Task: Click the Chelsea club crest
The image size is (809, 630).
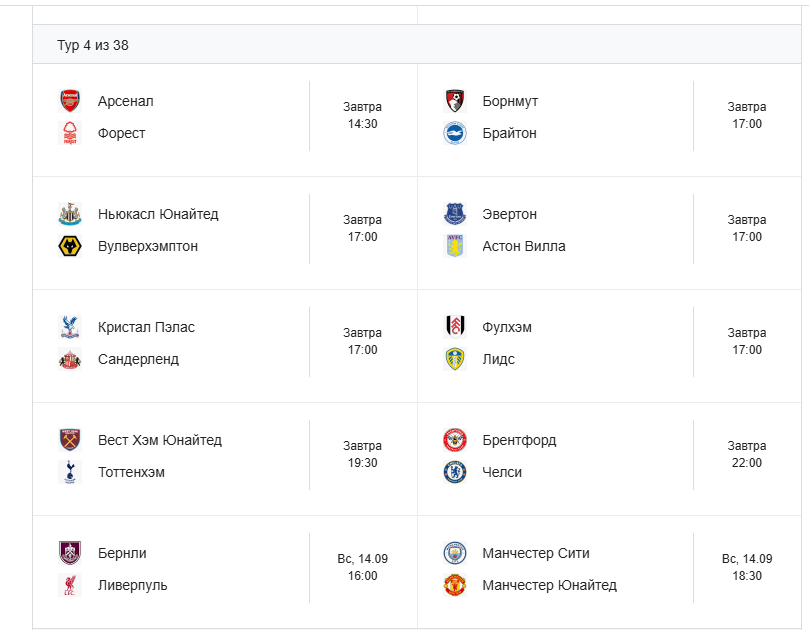Action: click(455, 472)
